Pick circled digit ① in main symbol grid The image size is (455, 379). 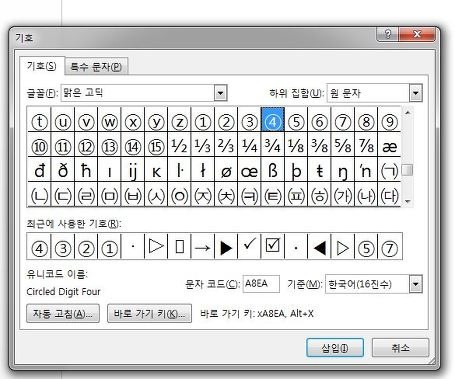tap(203, 120)
